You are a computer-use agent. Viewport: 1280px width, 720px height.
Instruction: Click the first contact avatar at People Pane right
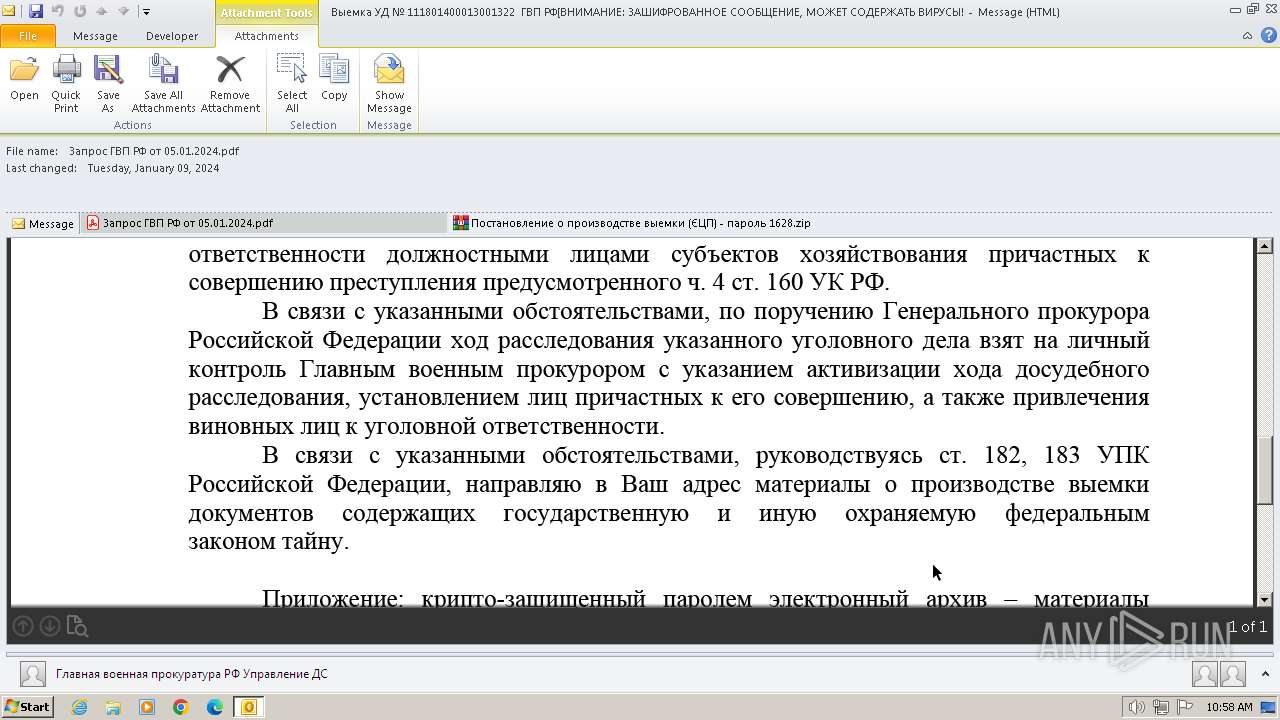click(1204, 675)
